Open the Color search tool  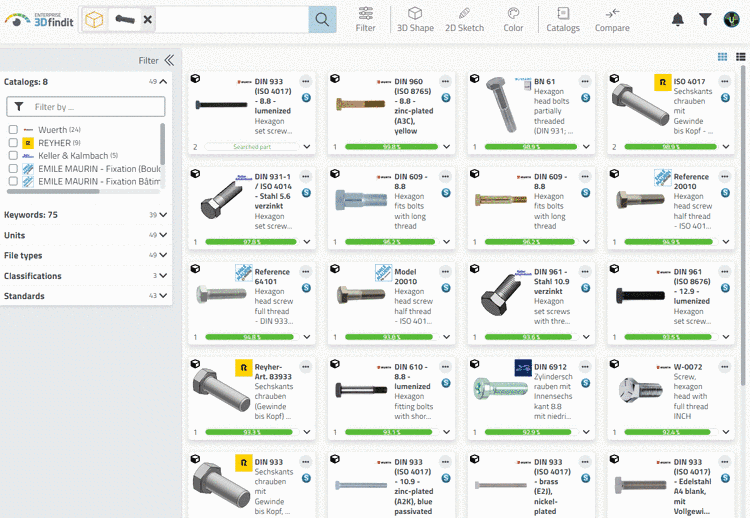[x=513, y=20]
